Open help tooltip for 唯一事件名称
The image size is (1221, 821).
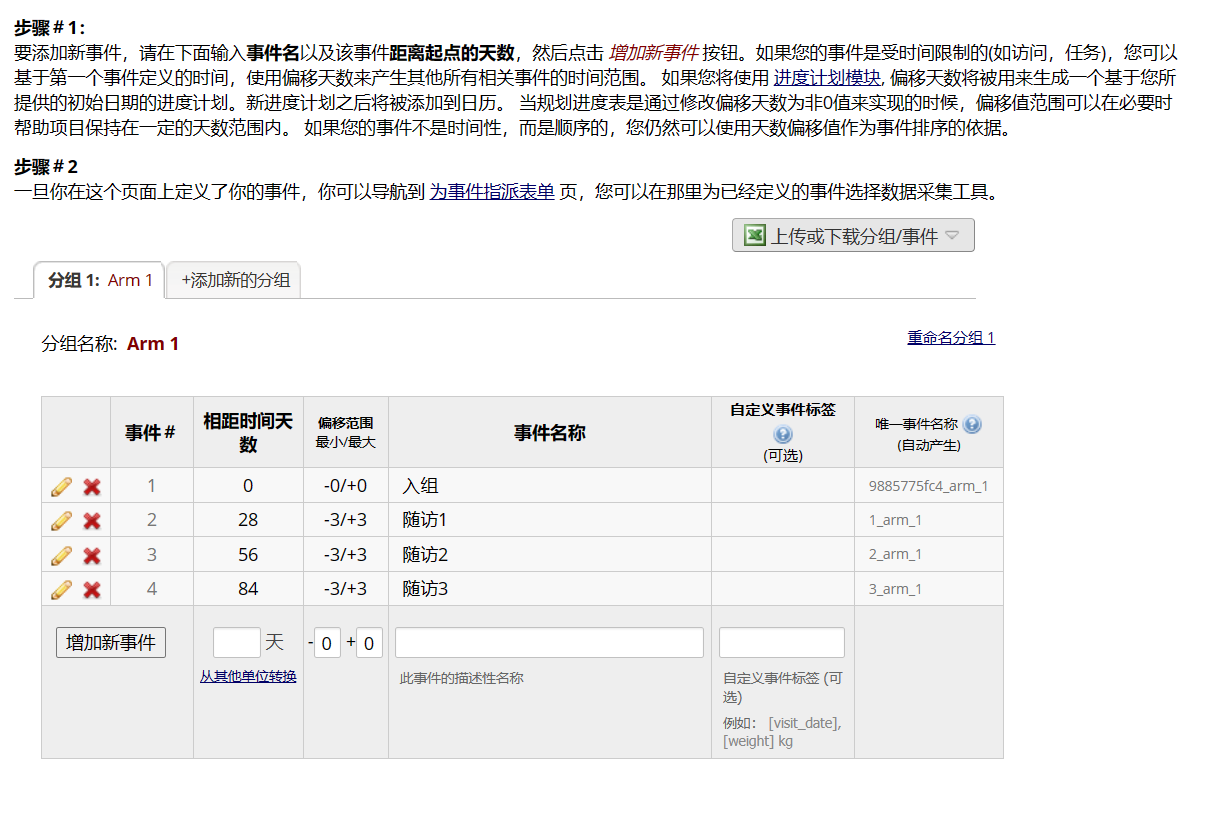click(x=972, y=424)
